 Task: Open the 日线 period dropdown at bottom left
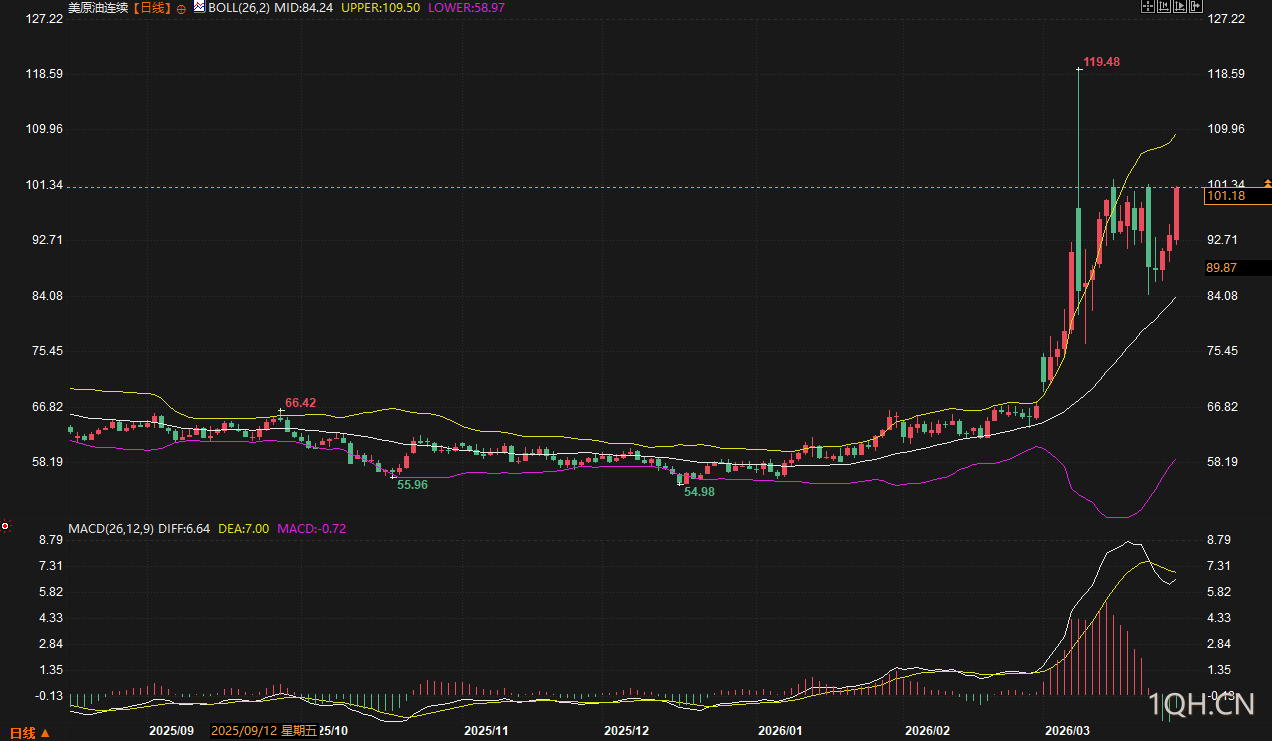(28, 732)
